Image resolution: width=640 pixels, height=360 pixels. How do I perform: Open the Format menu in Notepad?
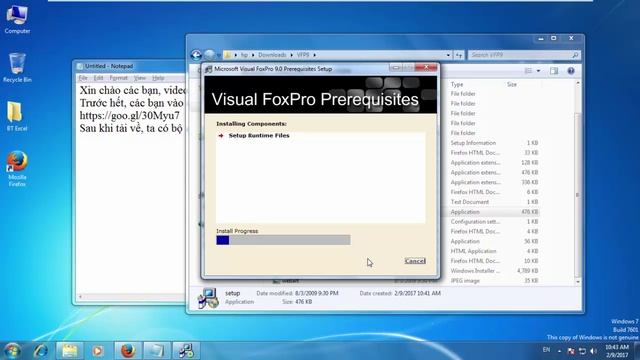118,78
